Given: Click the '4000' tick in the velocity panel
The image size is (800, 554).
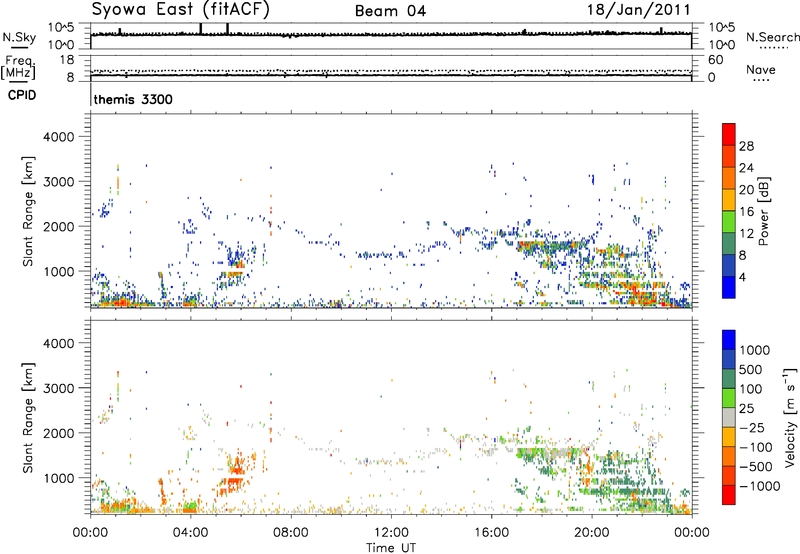Looking at the screenshot, I should (x=59, y=343).
